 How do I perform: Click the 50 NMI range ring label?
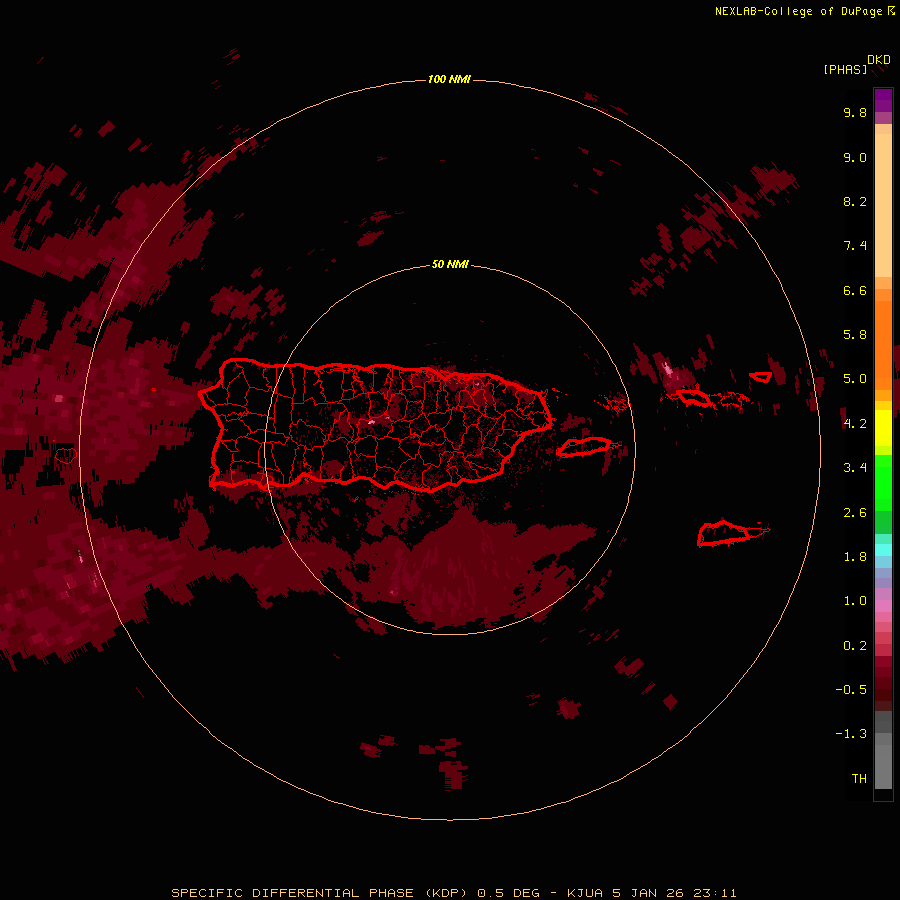tap(450, 264)
